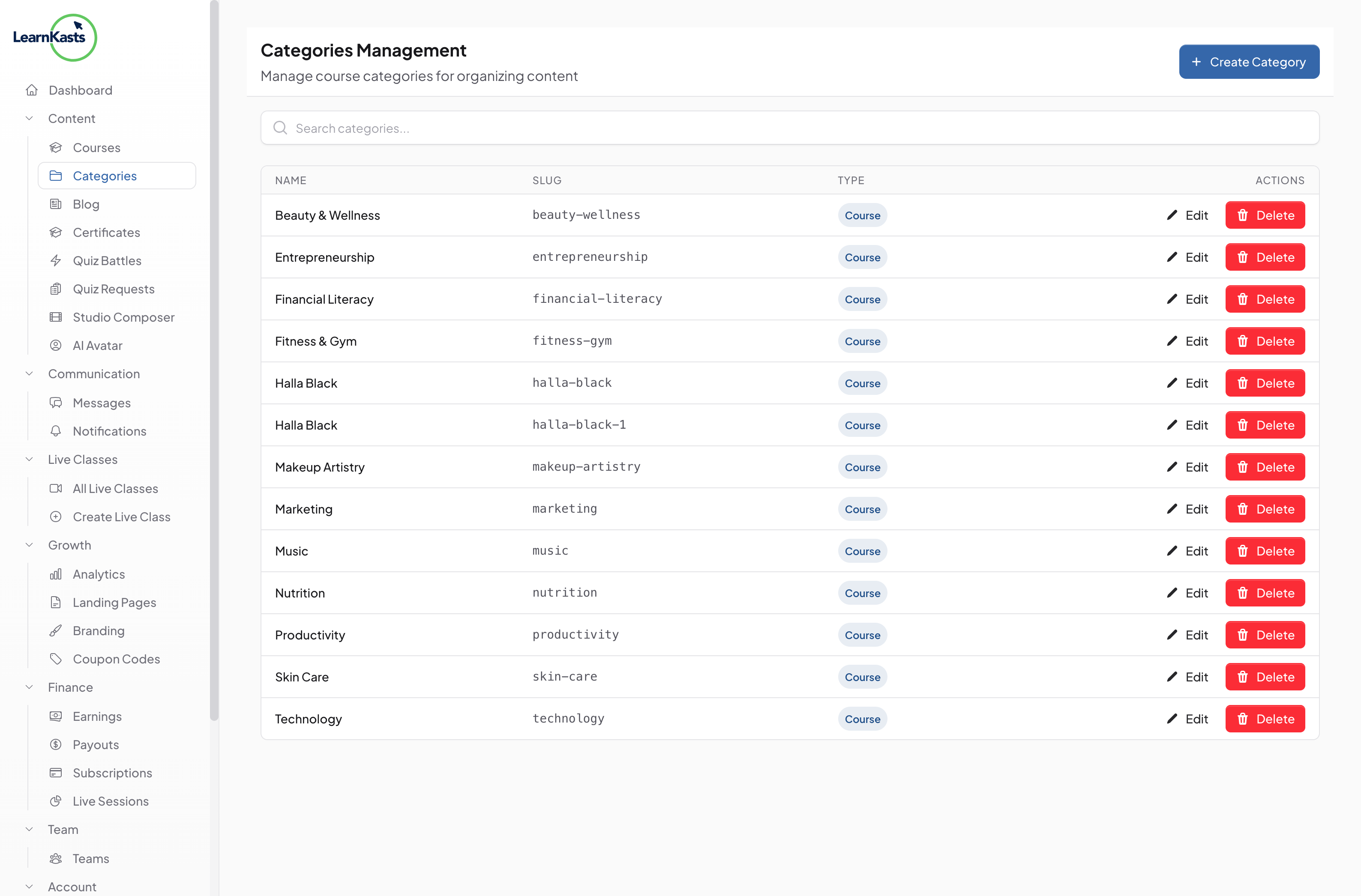
Task: Focus the Search categories field
Action: (790, 128)
